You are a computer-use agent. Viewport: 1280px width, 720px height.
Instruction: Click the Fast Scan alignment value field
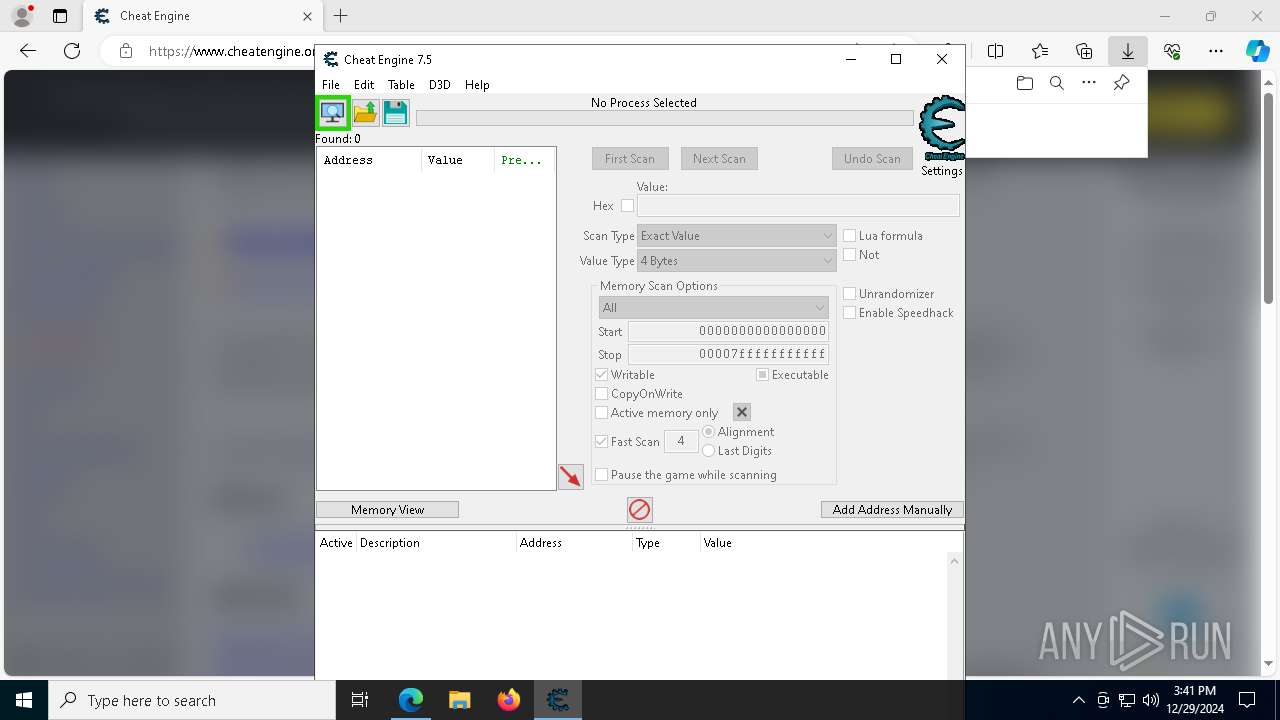coord(681,441)
